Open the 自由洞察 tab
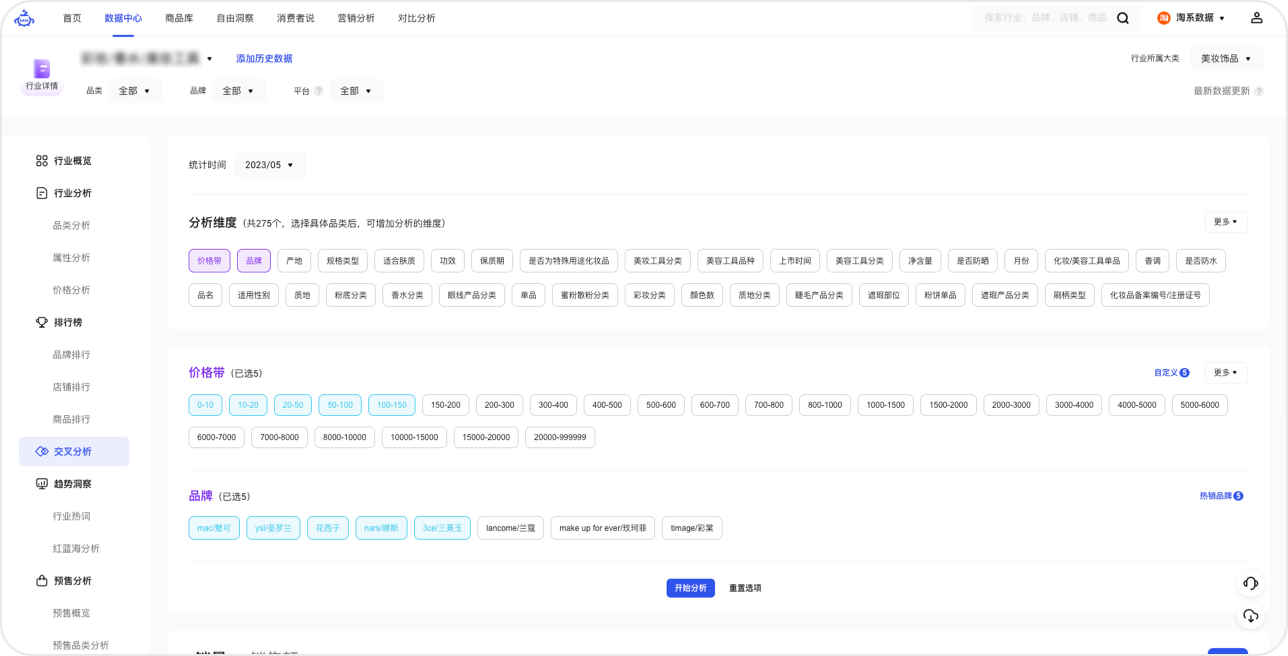This screenshot has width=1288, height=656. point(235,18)
